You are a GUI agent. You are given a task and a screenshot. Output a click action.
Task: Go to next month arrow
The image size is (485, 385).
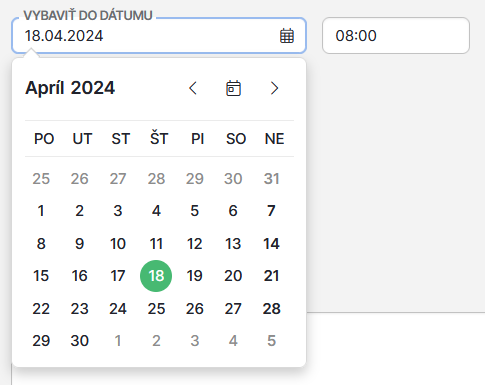click(x=274, y=88)
